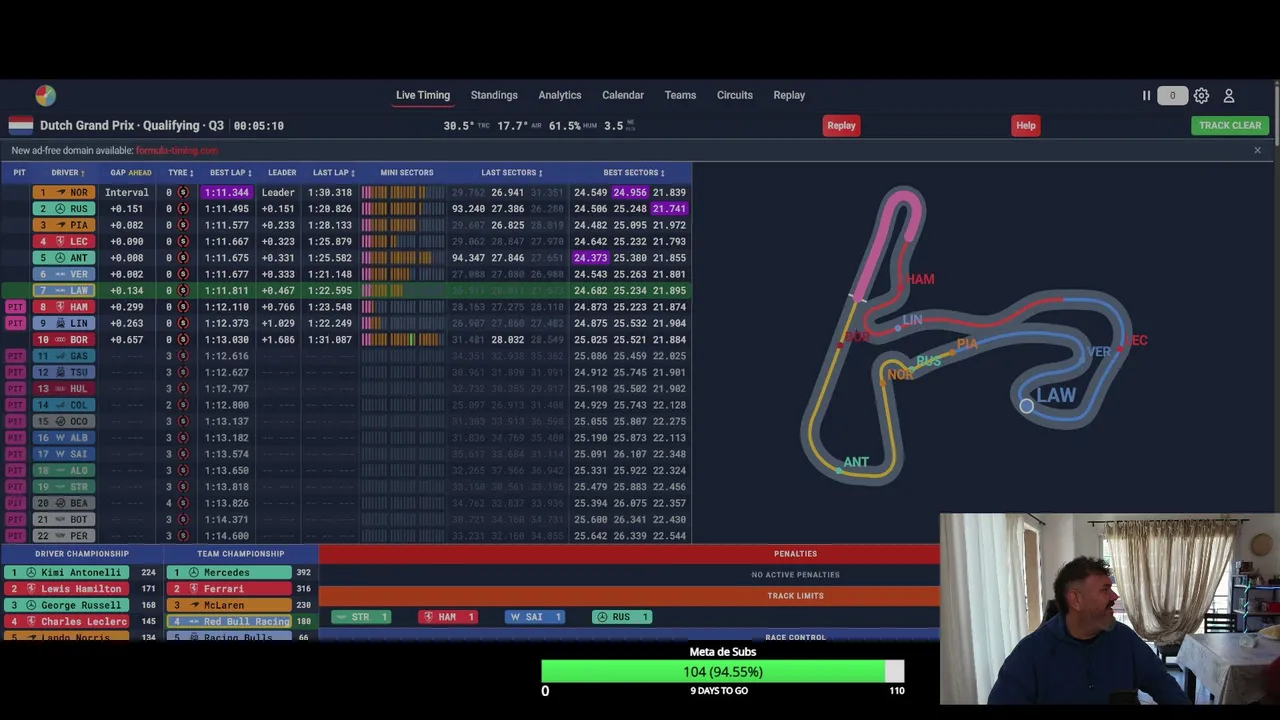Select the OCO driver badge in timing table
The image size is (1280, 720).
[x=64, y=421]
